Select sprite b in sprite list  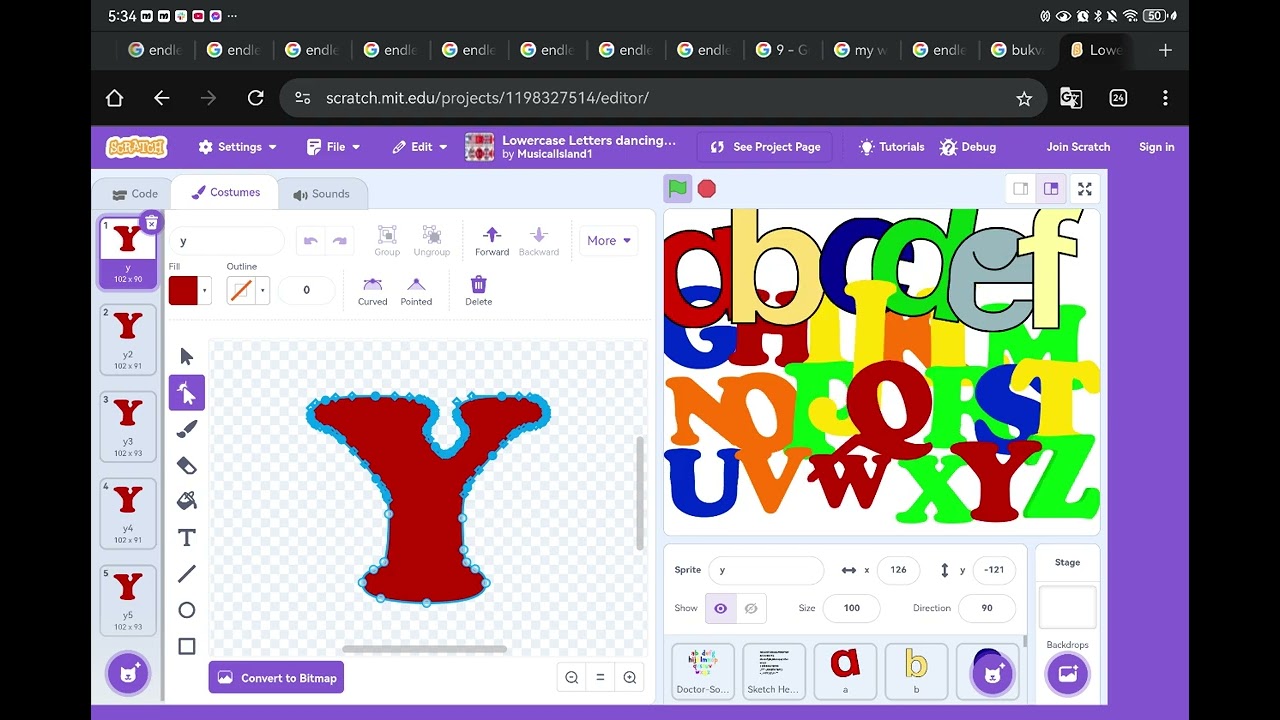(916, 671)
